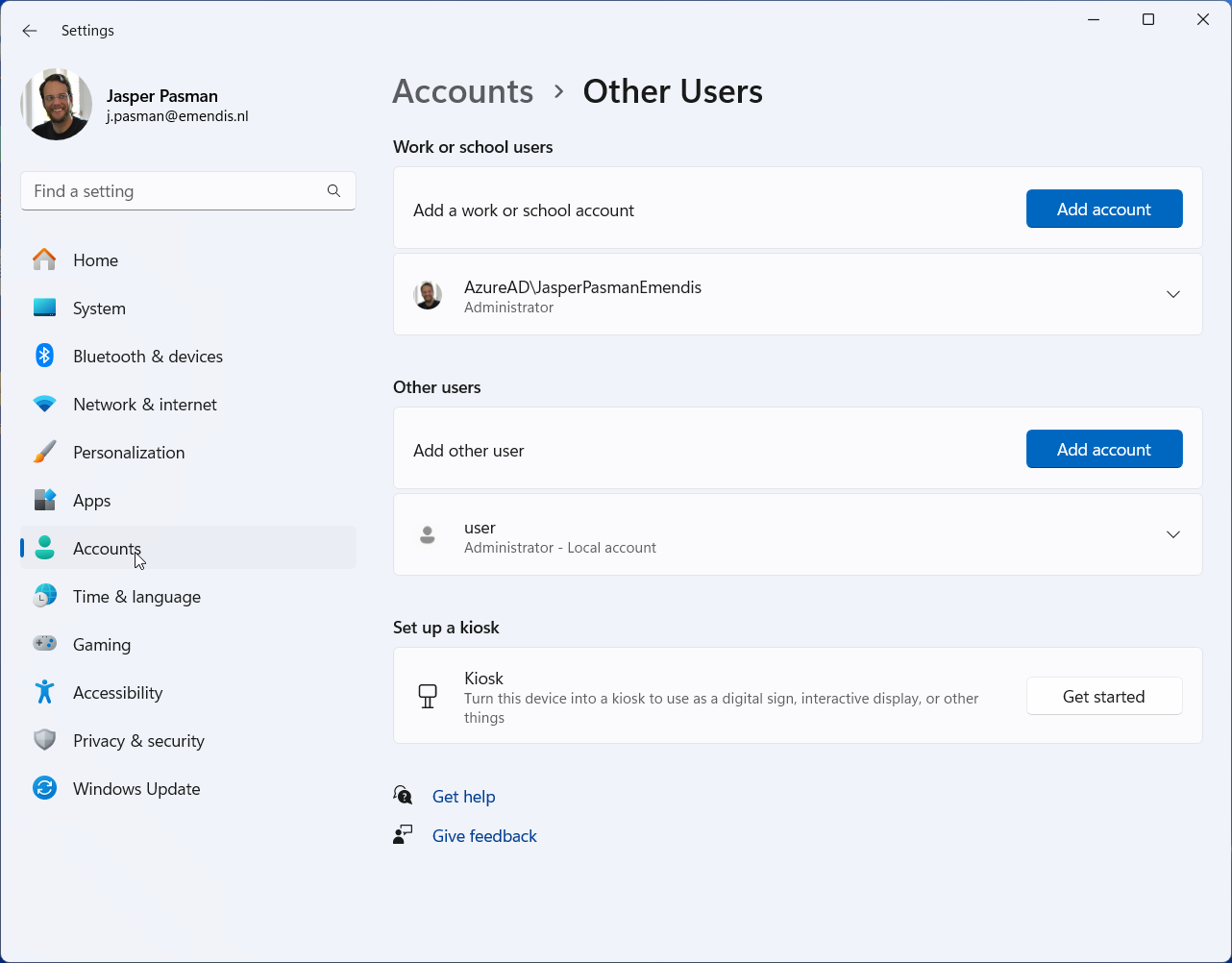Expand the local 'user' account chevron
The width and height of the screenshot is (1232, 963).
(x=1172, y=534)
